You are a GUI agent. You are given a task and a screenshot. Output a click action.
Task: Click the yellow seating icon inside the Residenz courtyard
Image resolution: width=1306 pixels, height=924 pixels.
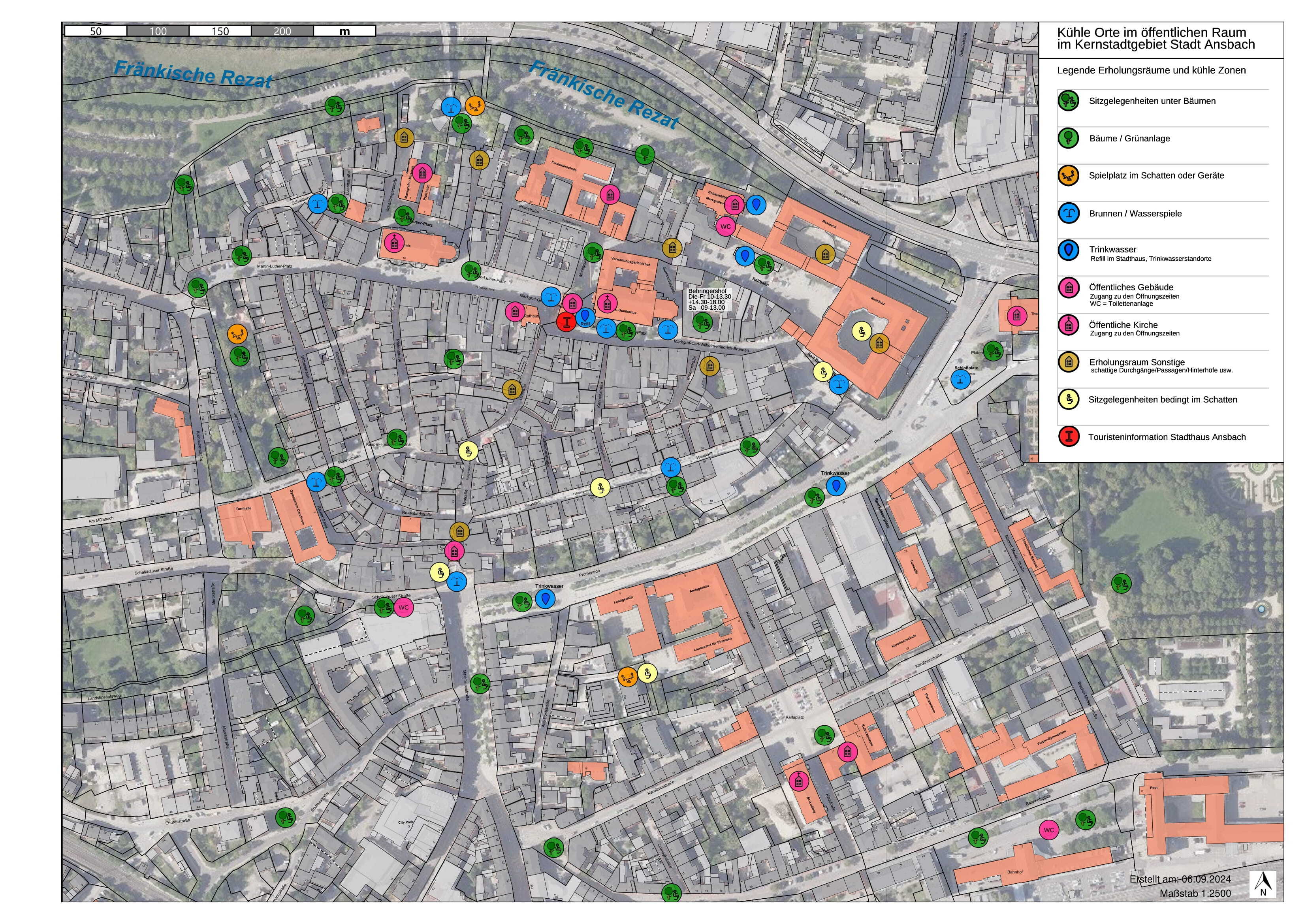[862, 331]
